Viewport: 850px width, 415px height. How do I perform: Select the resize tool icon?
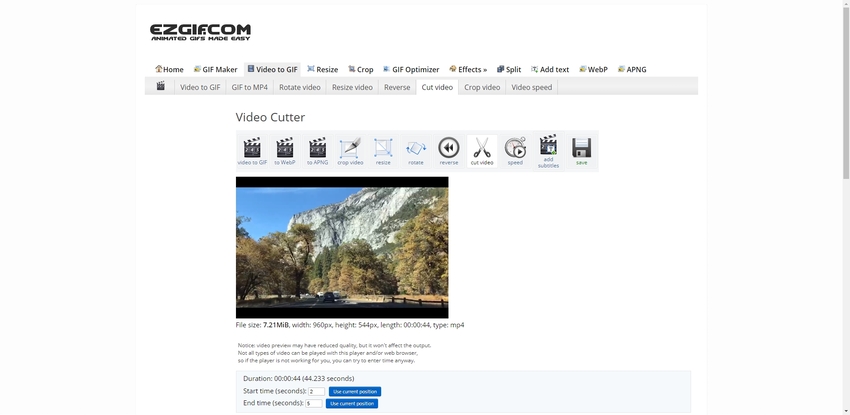tap(383, 150)
